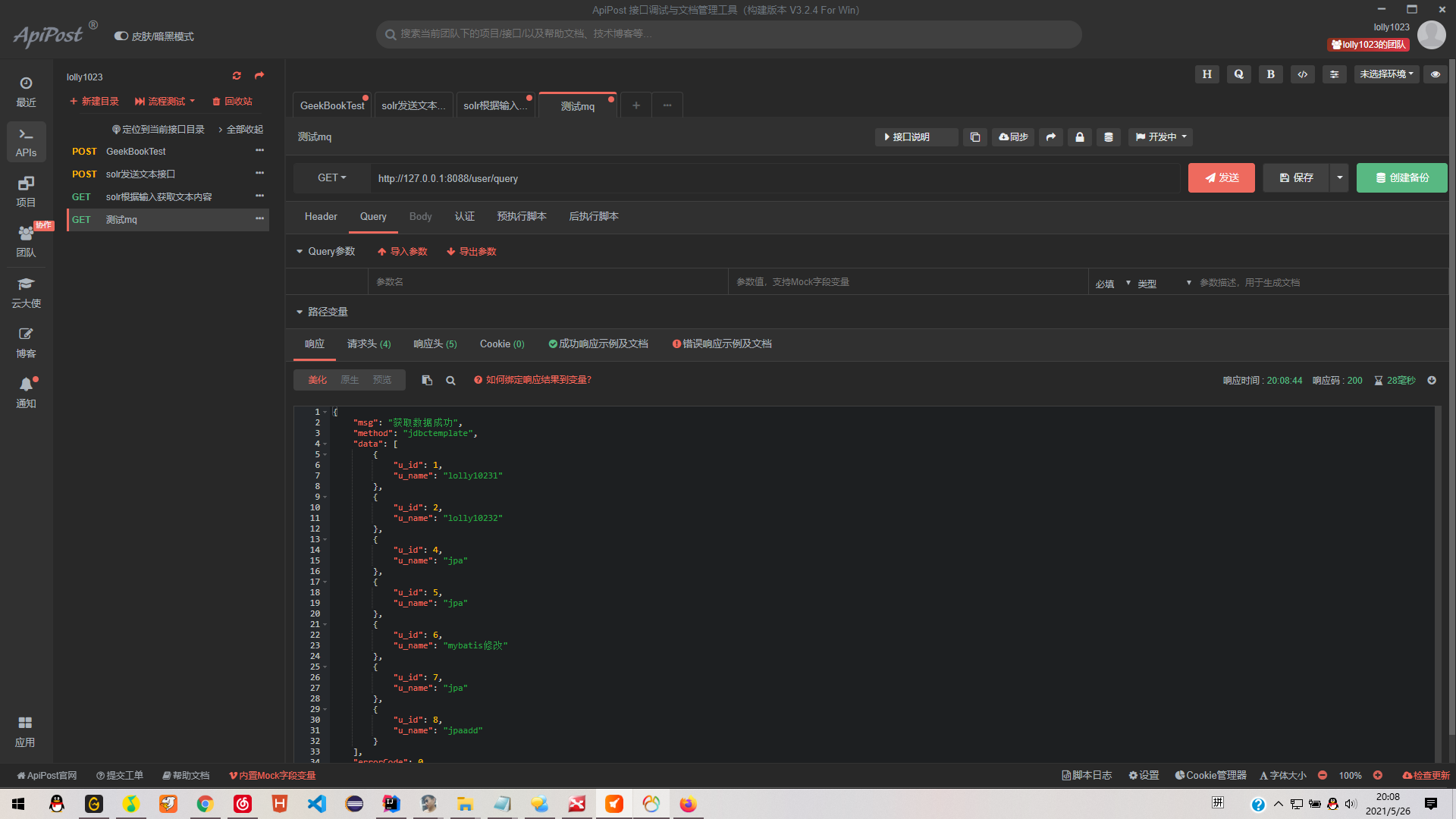This screenshot has width=1456, height=819.
Task: Toggle the 皮肤/暗黑模式 dark mode switch
Action: (121, 36)
